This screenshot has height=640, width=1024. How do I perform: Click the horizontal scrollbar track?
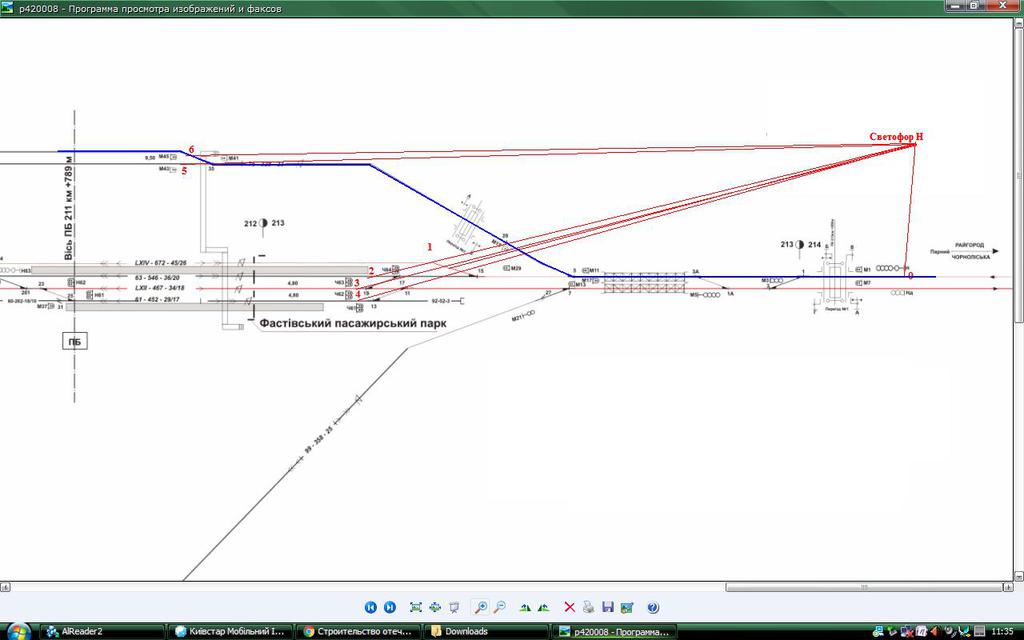400,586
